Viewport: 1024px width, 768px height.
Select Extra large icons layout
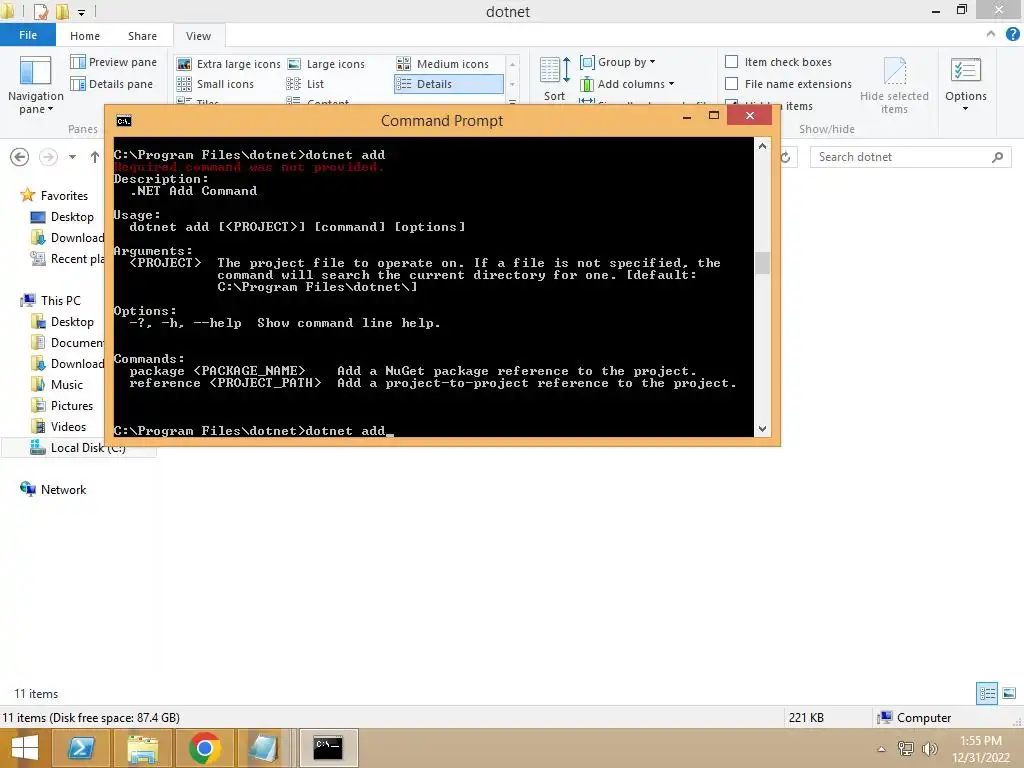[229, 64]
